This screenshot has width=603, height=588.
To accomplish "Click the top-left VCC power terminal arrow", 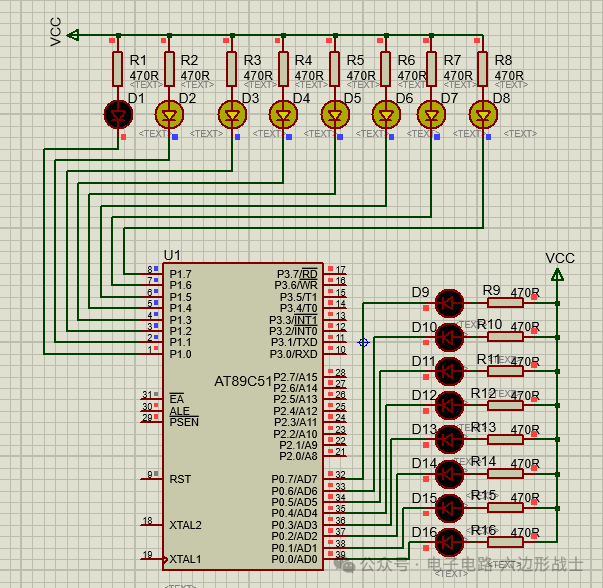I will click(73, 35).
